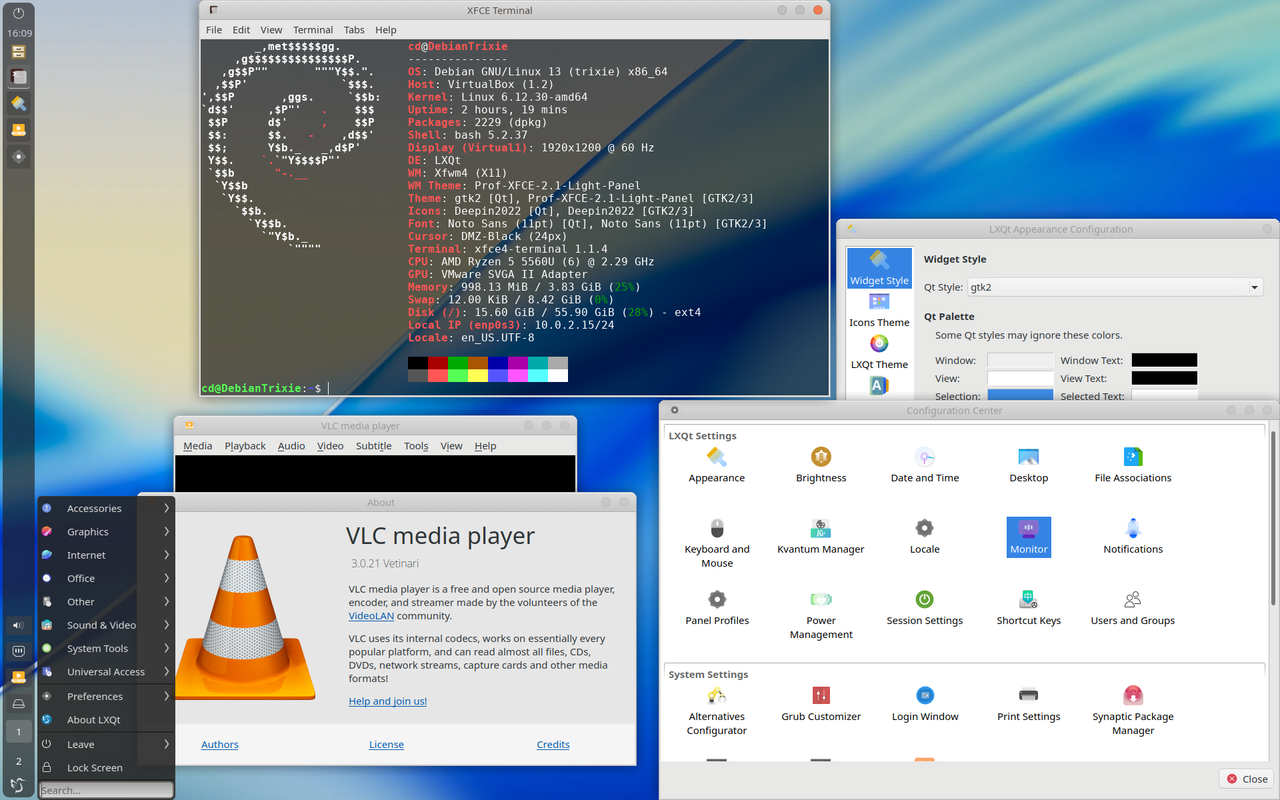Expand the Universal Access submenu
Screen dimensions: 1280x800
point(105,672)
